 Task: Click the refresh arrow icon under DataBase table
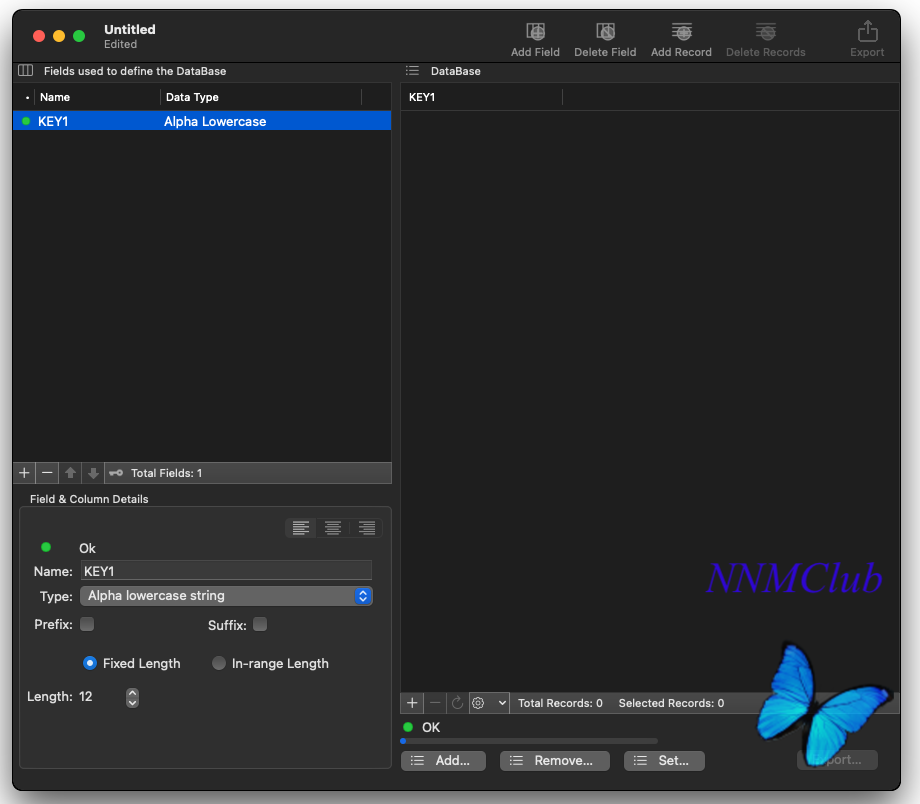coord(458,703)
